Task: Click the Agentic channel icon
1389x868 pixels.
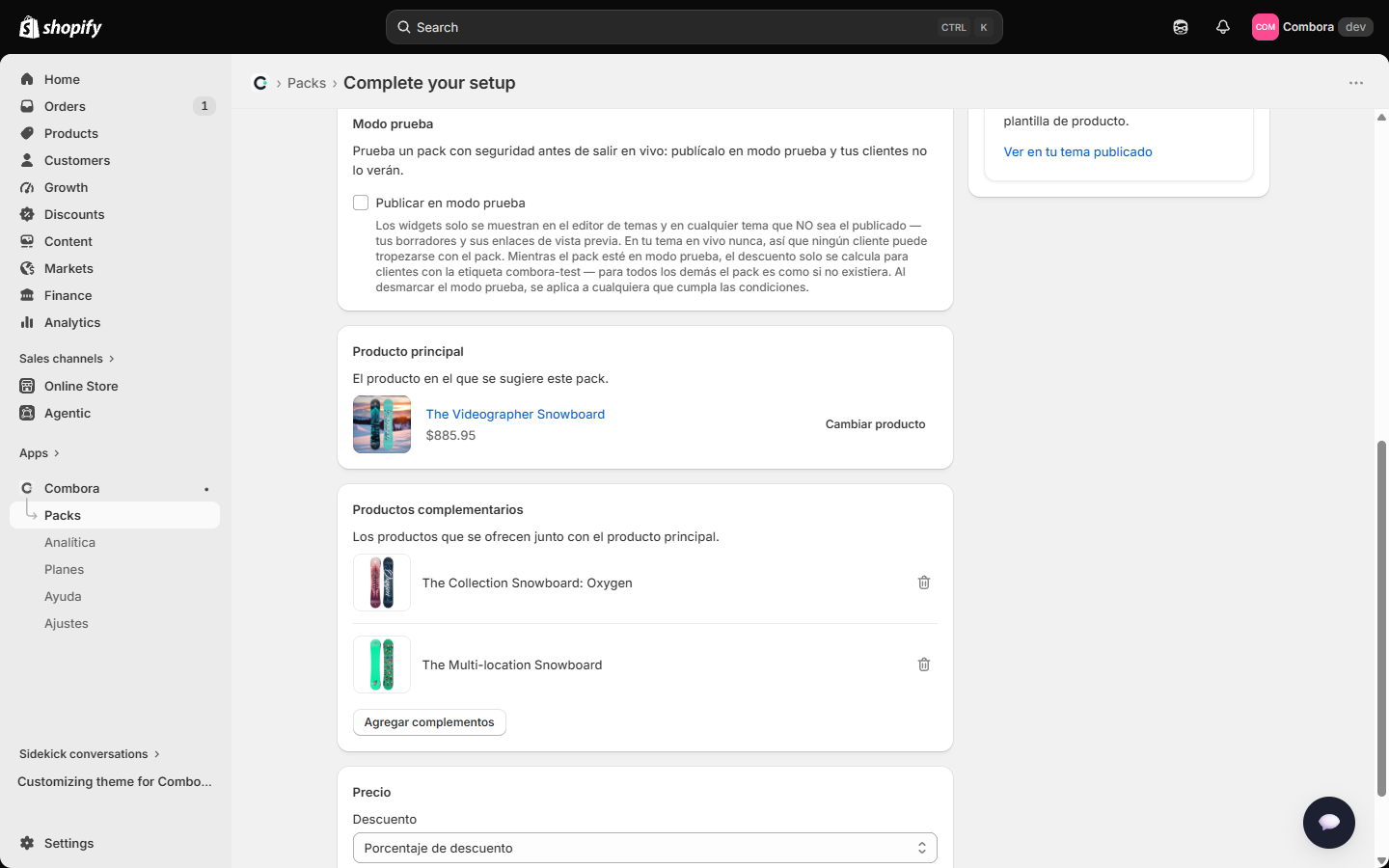Action: click(x=27, y=413)
